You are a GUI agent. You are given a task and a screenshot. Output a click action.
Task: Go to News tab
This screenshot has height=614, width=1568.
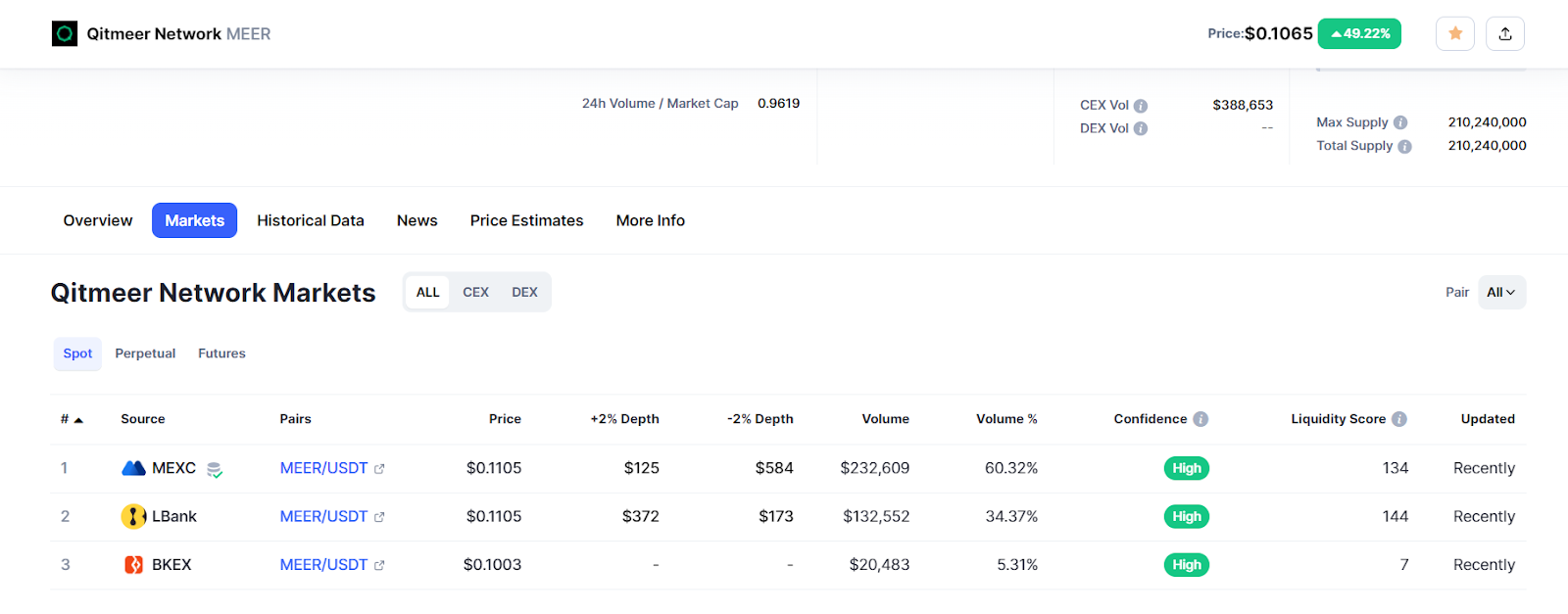(417, 220)
